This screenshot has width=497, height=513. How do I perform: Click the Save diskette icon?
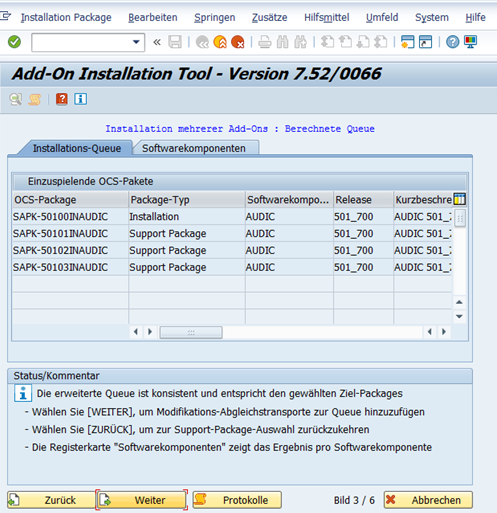(x=175, y=42)
